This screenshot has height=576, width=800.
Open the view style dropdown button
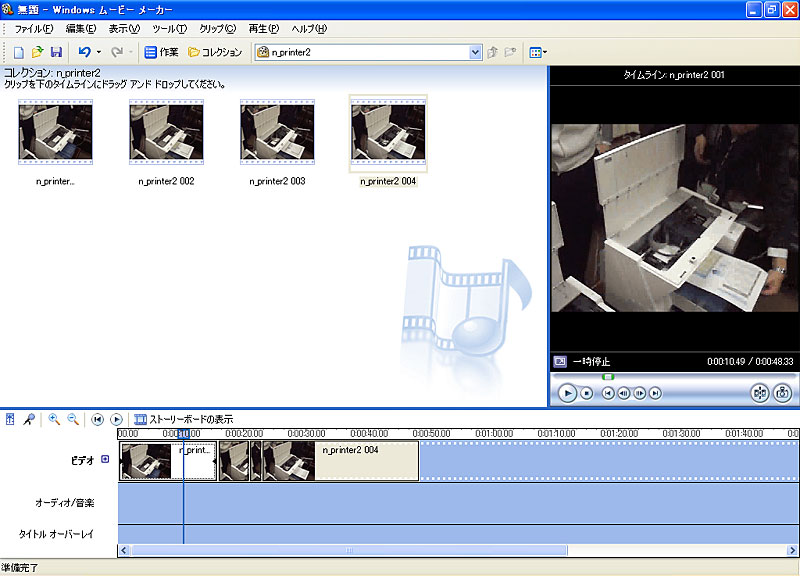[x=538, y=52]
